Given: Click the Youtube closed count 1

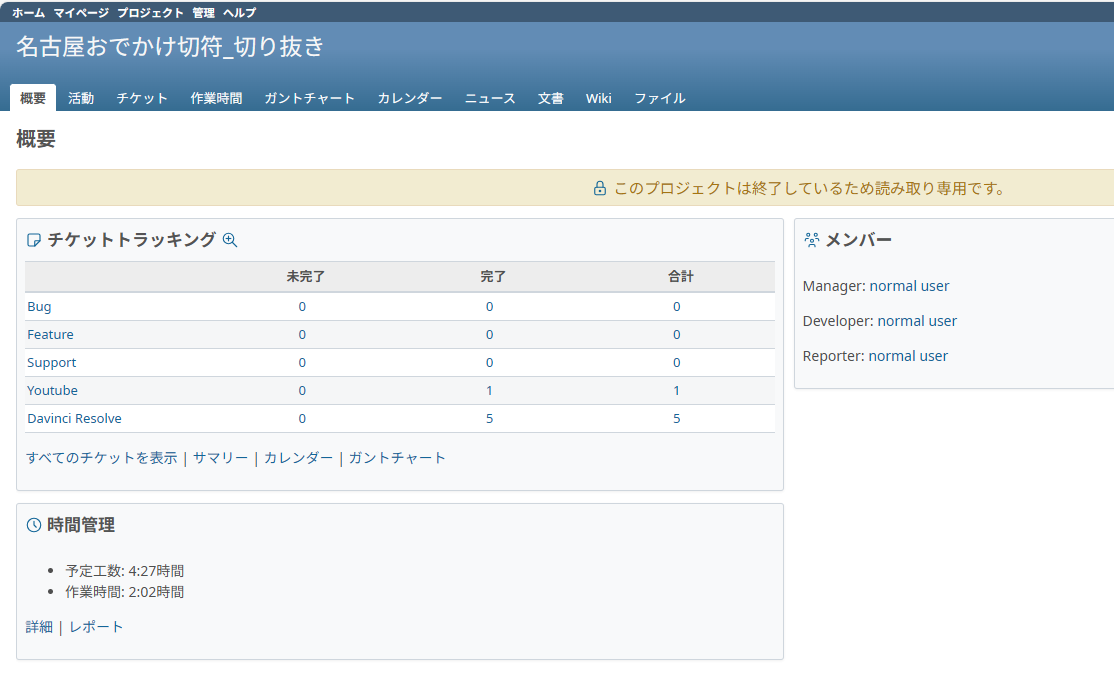Looking at the screenshot, I should click(x=490, y=391).
